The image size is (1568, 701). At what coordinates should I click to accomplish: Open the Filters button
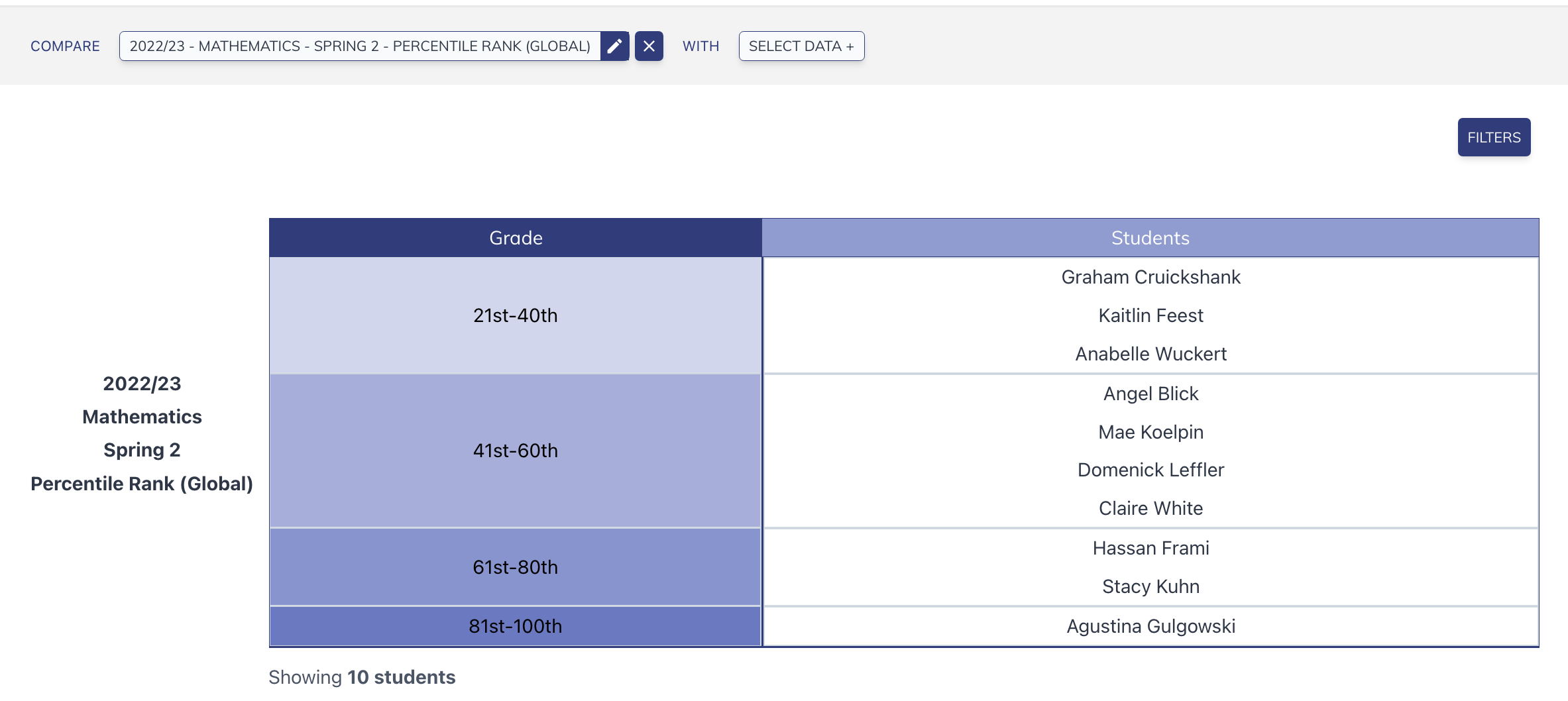[x=1494, y=137]
